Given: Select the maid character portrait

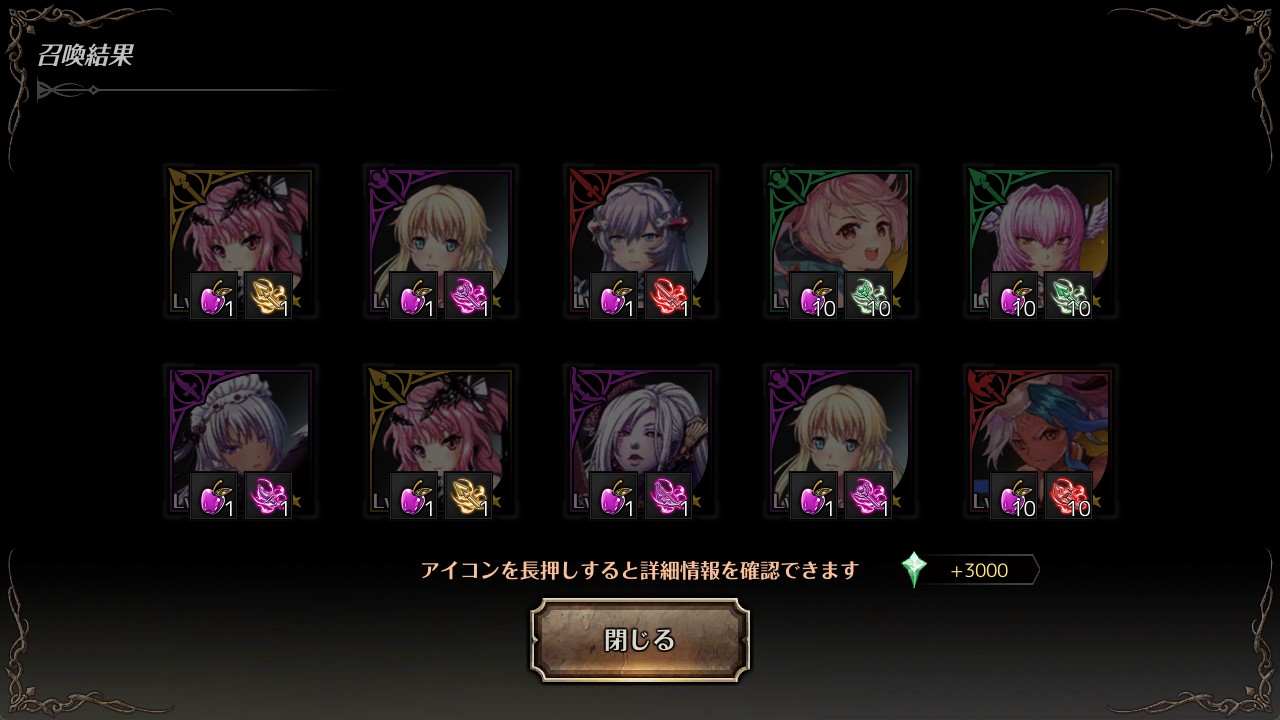Looking at the screenshot, I should click(240, 442).
